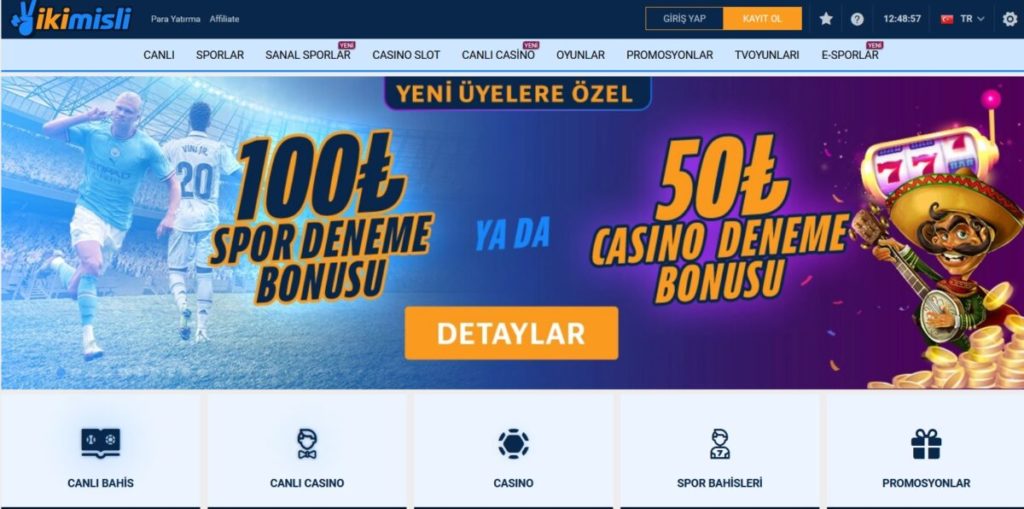Select the Spor Bahisleri player icon
Screen dimensions: 1024x509
(x=720, y=444)
